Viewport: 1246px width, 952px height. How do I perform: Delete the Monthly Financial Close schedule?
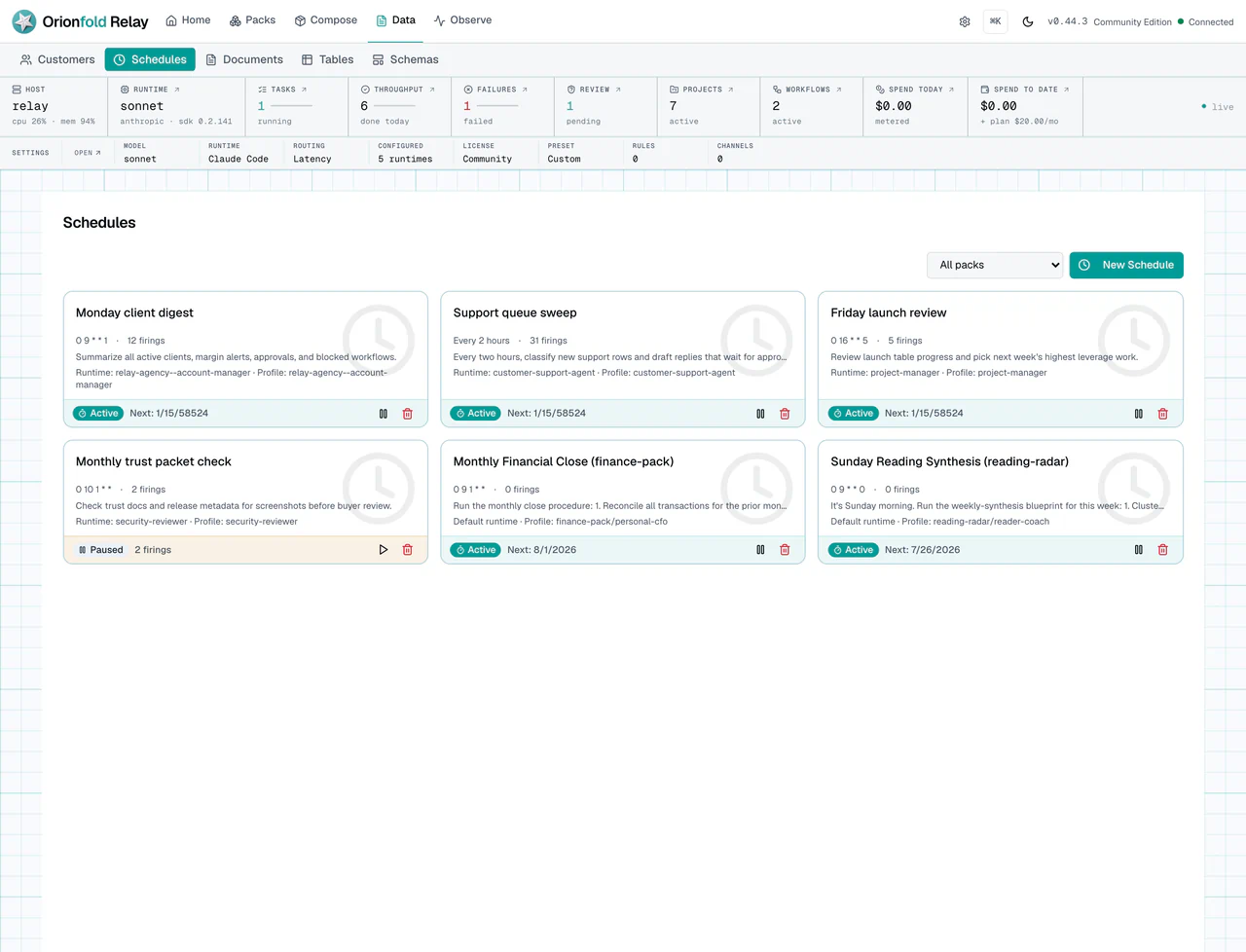tap(785, 550)
